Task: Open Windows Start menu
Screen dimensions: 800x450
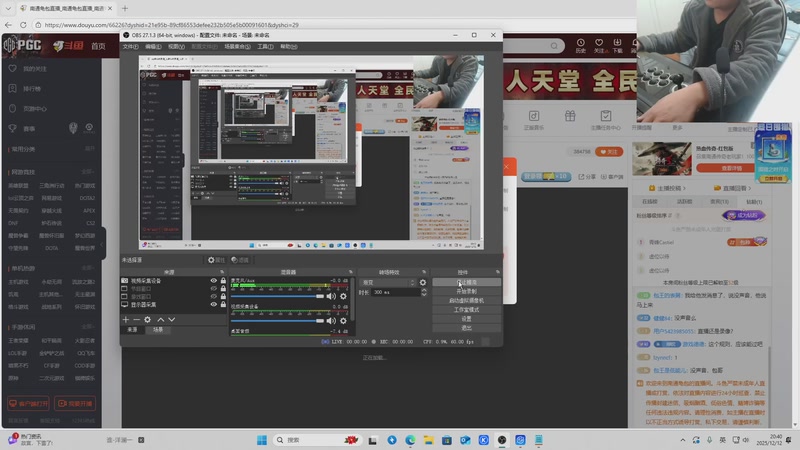Action: coord(262,440)
